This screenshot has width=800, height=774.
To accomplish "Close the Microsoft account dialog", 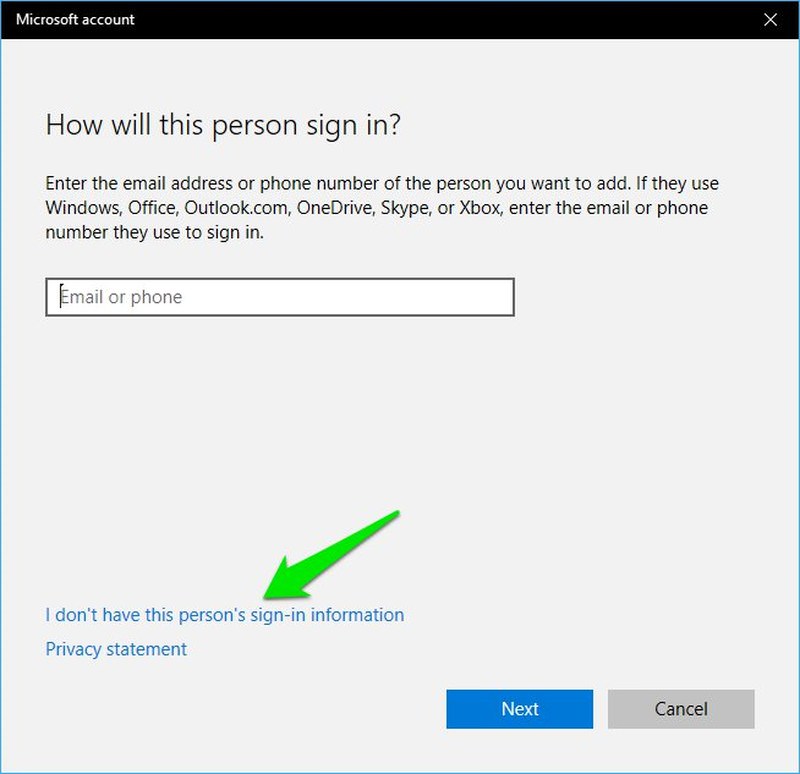I will pos(770,19).
